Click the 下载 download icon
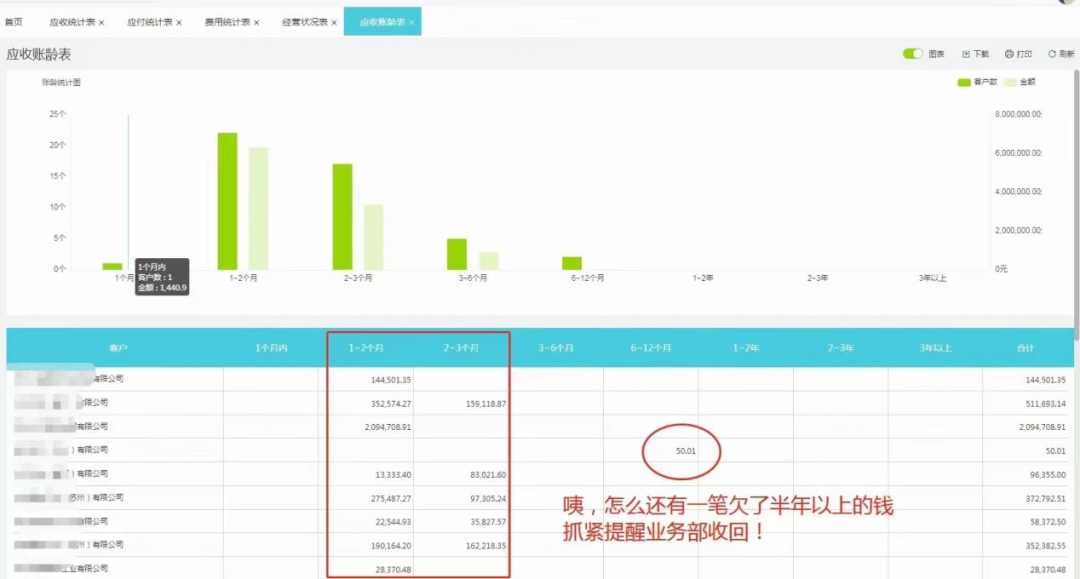Screen dimensions: 1080x579 (966, 54)
